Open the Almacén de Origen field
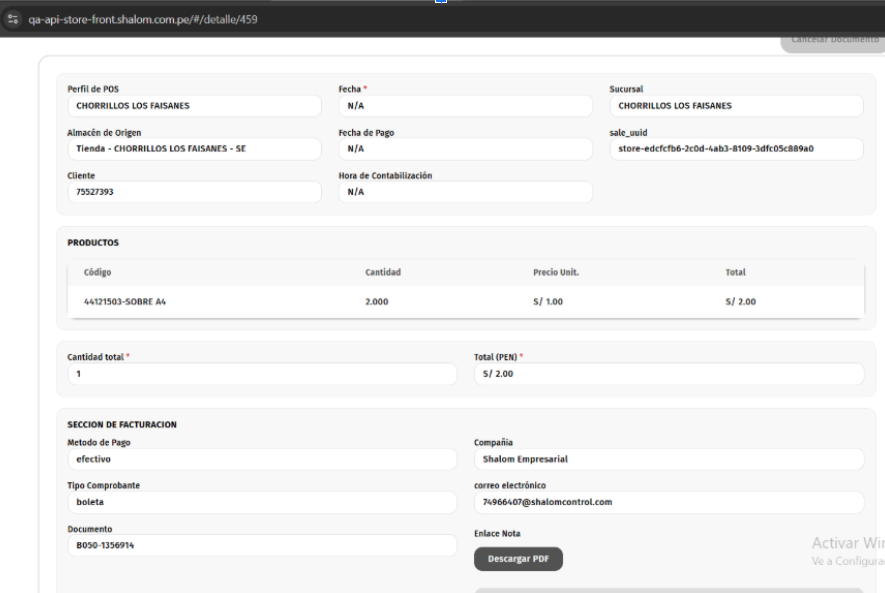Screen dimensions: 885x593 (194, 149)
